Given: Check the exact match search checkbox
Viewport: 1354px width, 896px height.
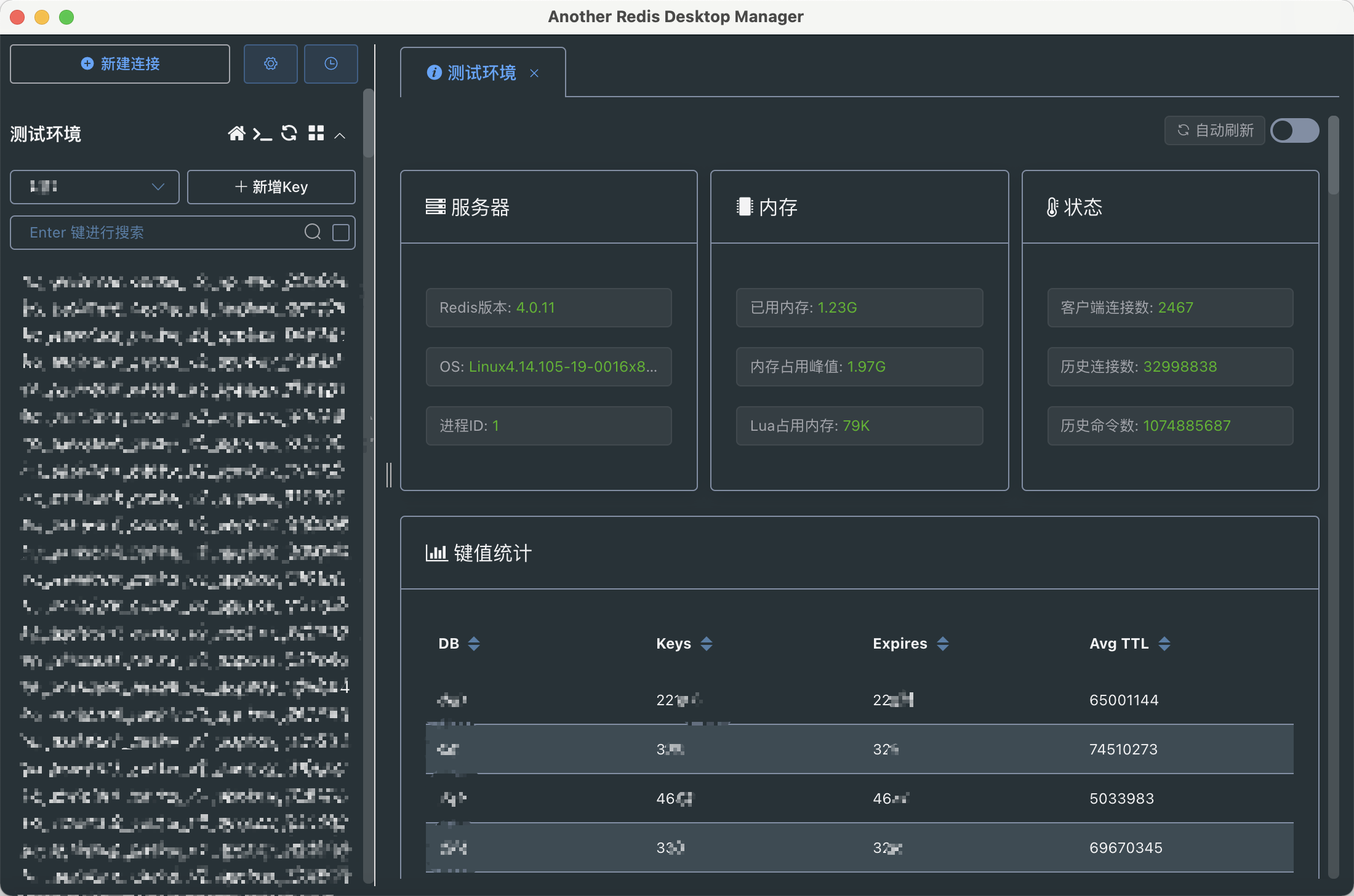Looking at the screenshot, I should [x=341, y=232].
